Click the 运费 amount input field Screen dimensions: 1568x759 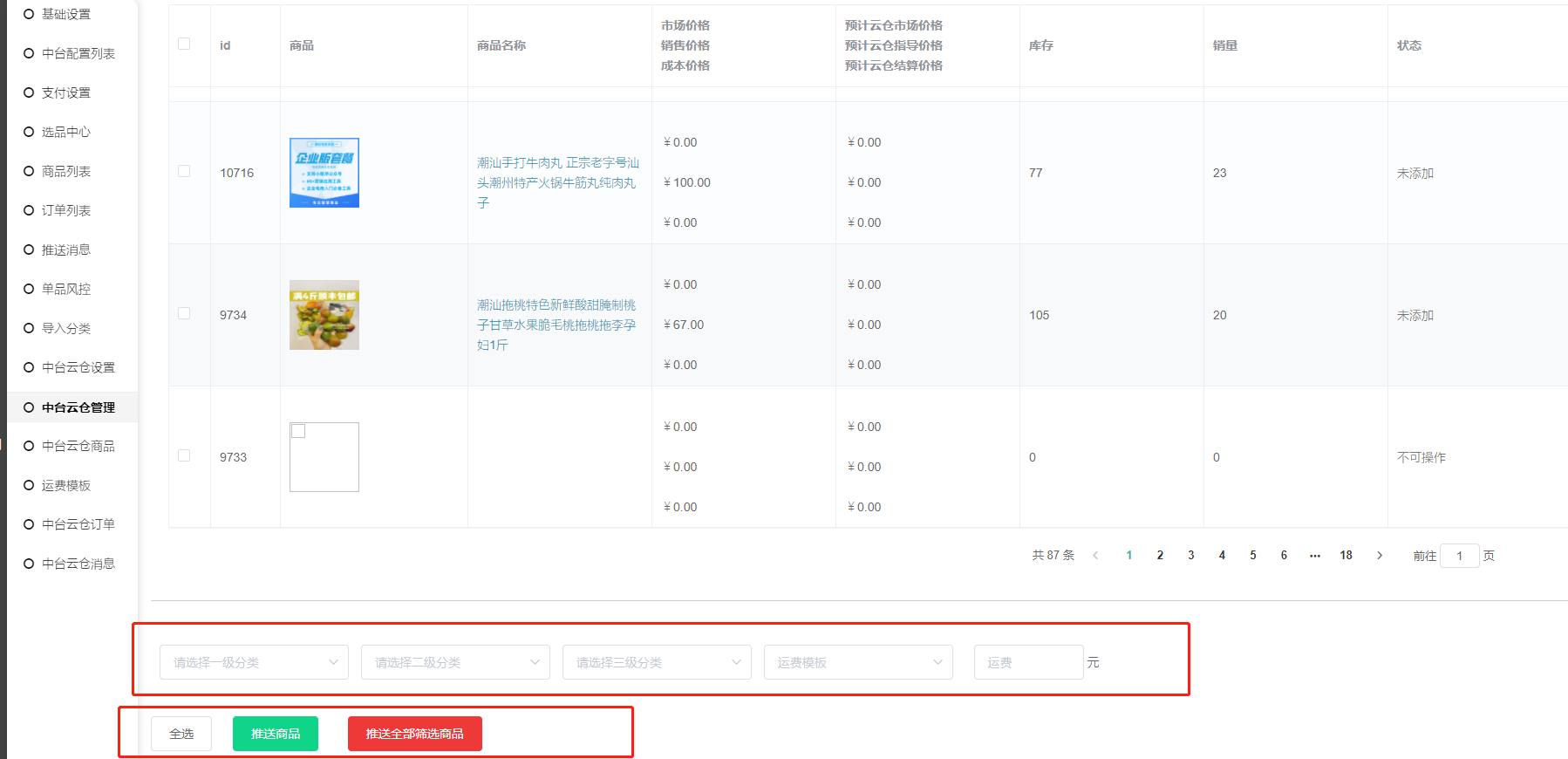(x=1028, y=662)
